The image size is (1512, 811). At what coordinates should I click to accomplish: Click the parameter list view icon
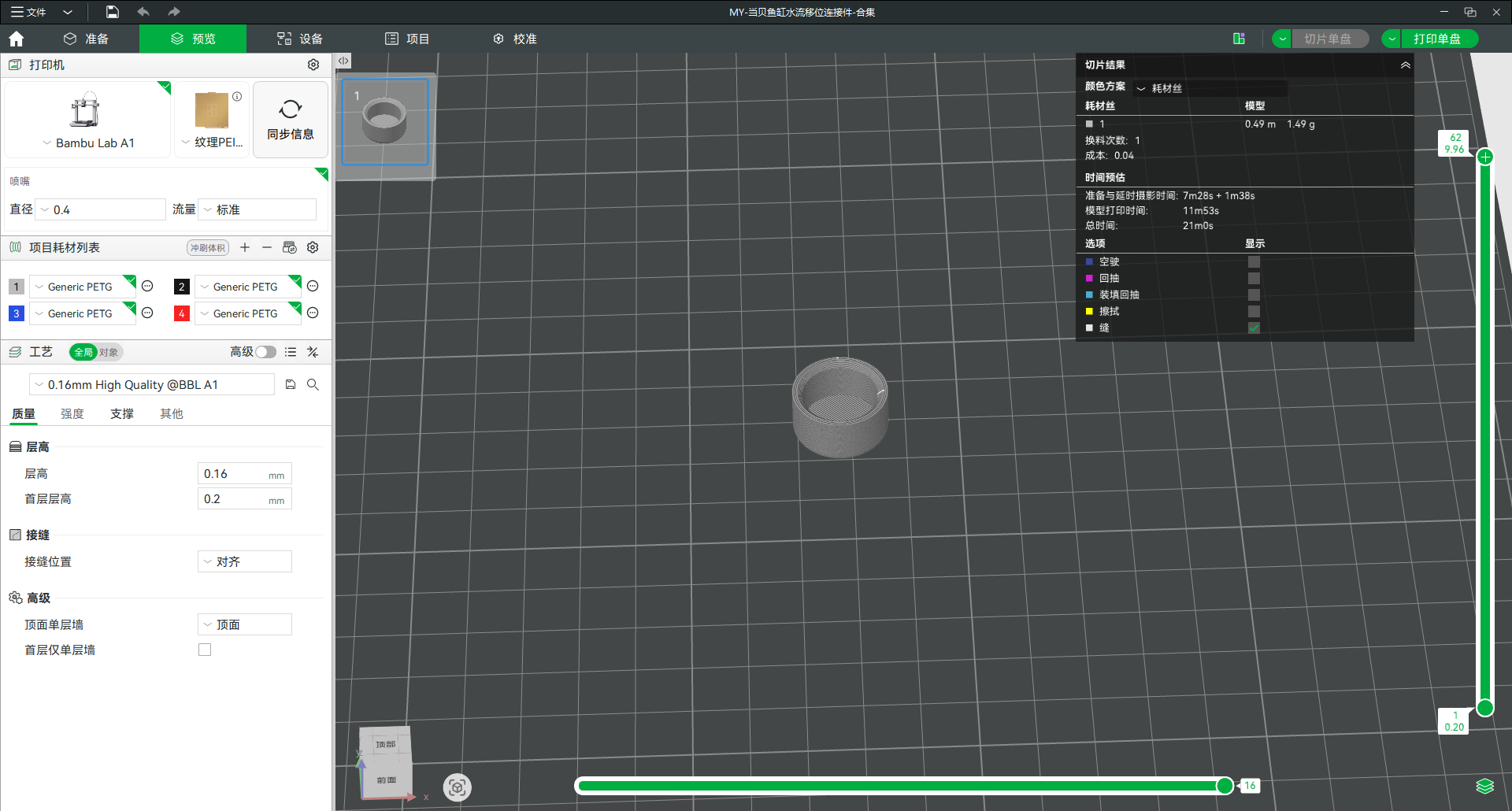pyautogui.click(x=291, y=352)
